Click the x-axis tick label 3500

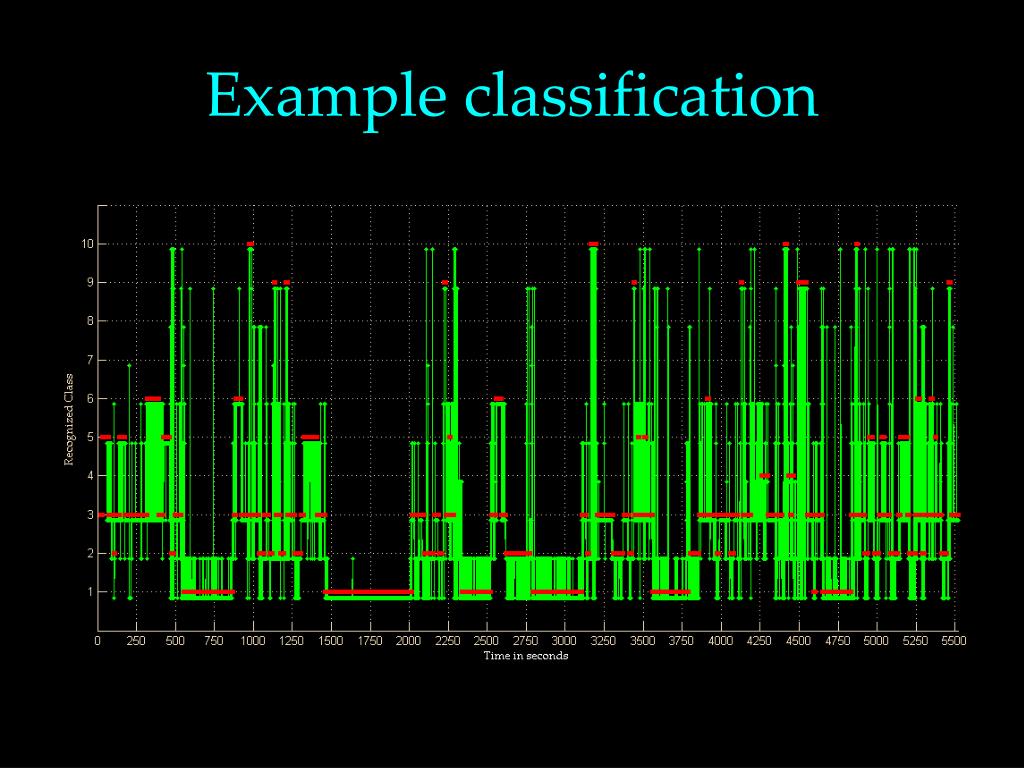643,641
